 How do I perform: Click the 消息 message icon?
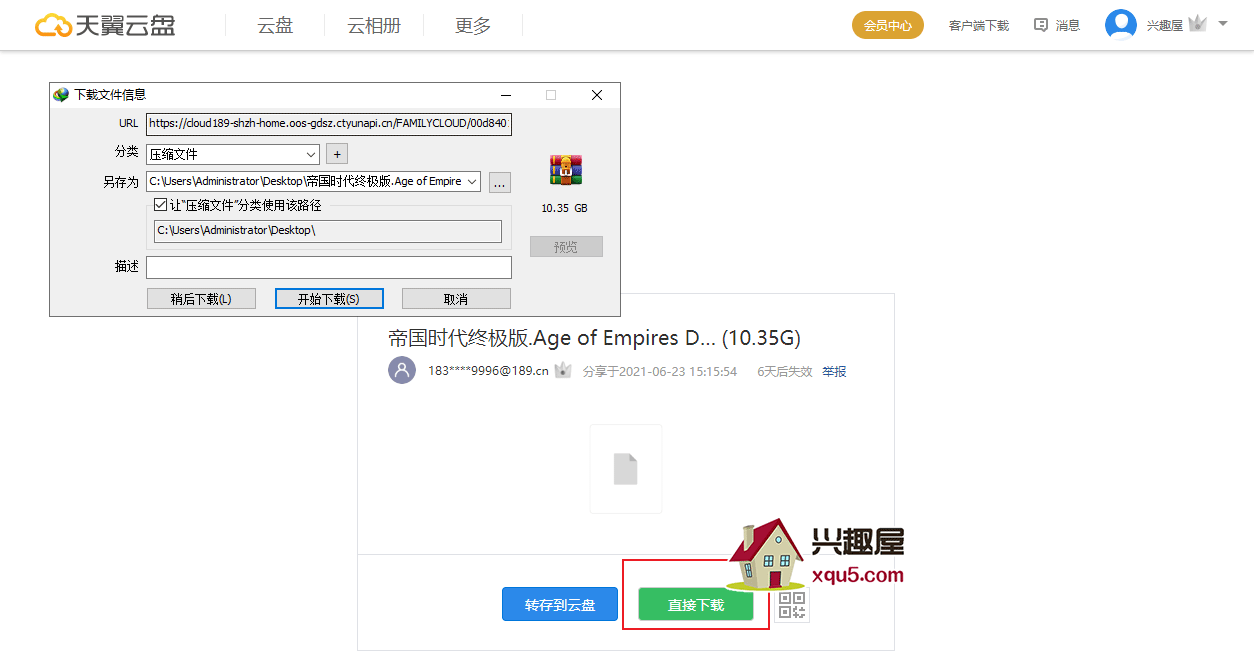click(1041, 25)
